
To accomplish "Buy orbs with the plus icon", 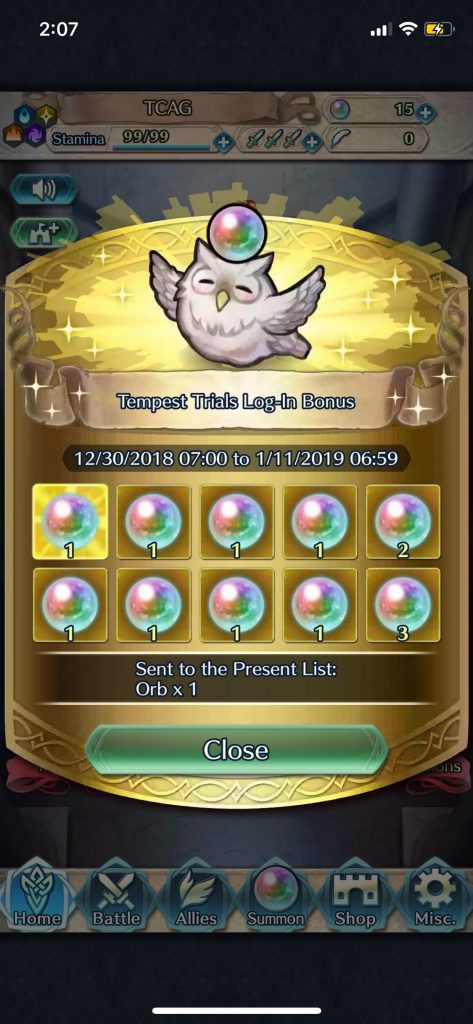I will (x=425, y=114).
